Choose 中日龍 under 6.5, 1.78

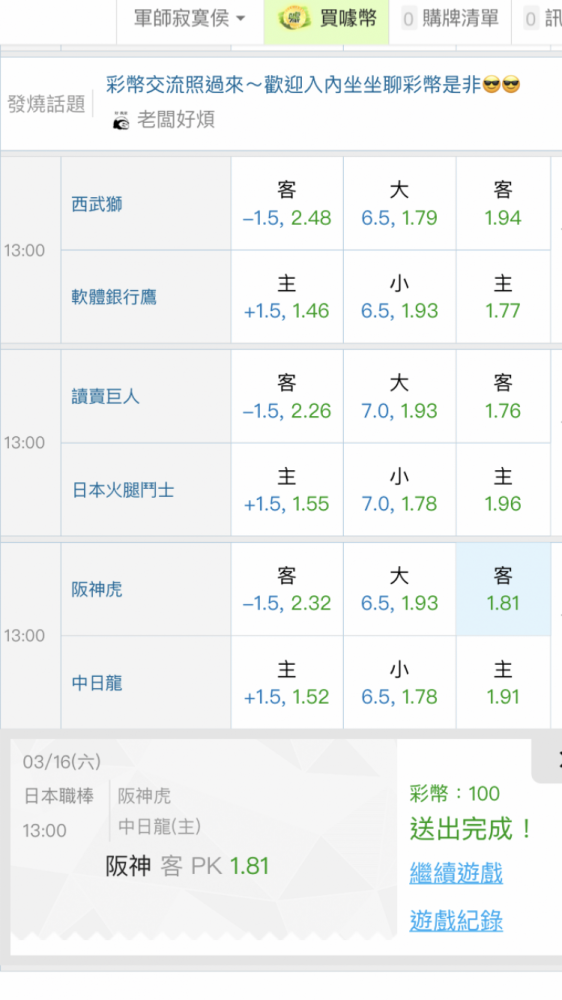pos(399,682)
